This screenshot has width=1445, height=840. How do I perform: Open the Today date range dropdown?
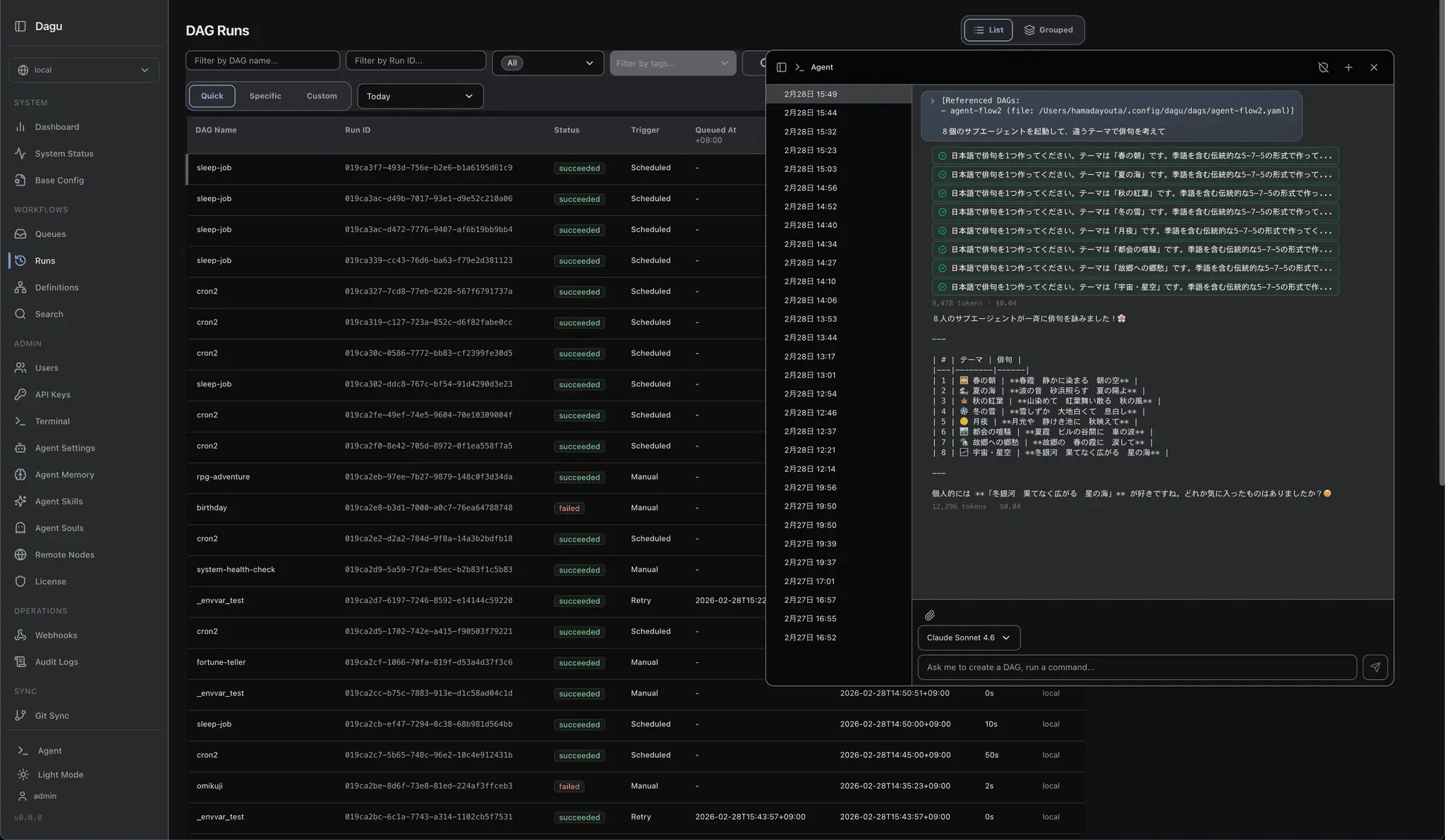click(x=421, y=96)
